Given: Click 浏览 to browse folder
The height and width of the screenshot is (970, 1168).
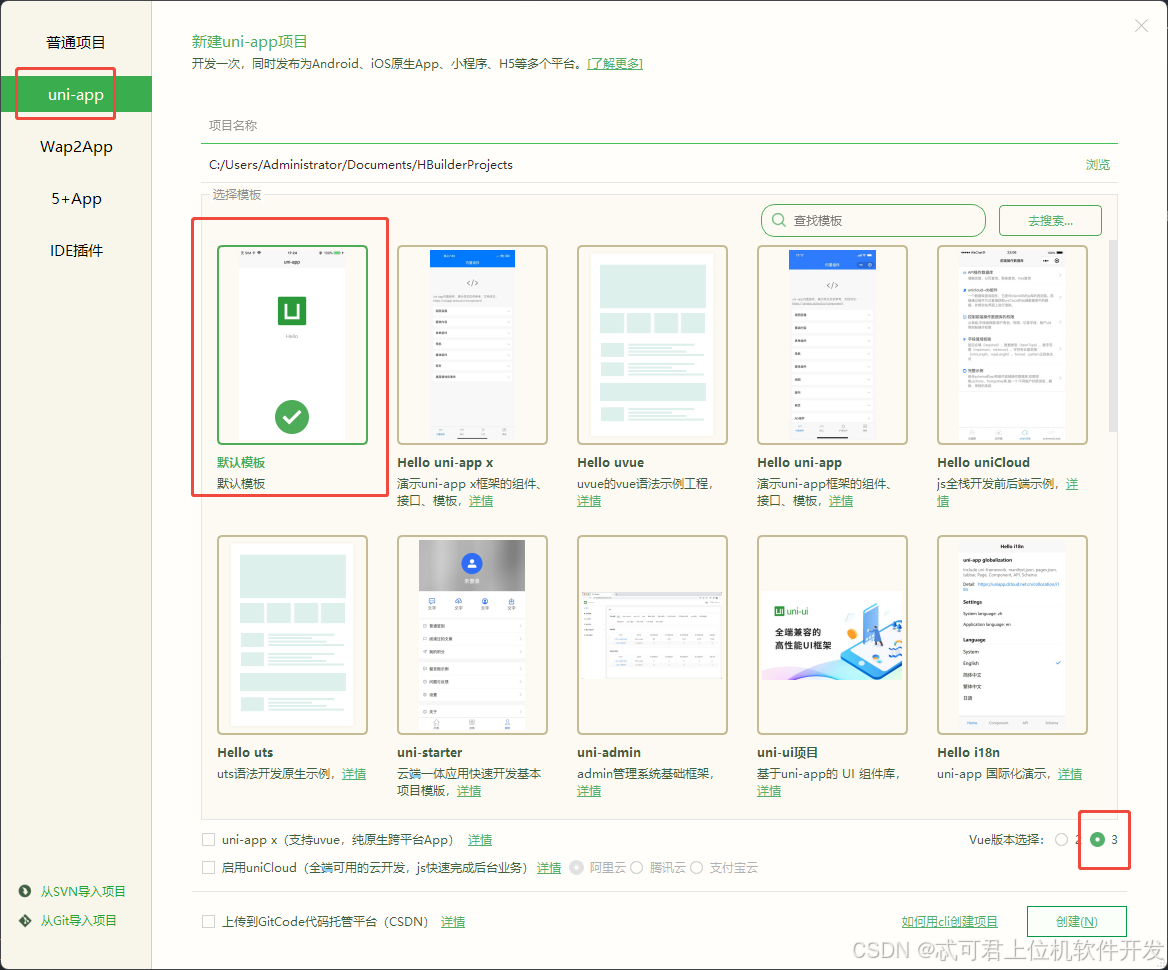Looking at the screenshot, I should pos(1097,165).
